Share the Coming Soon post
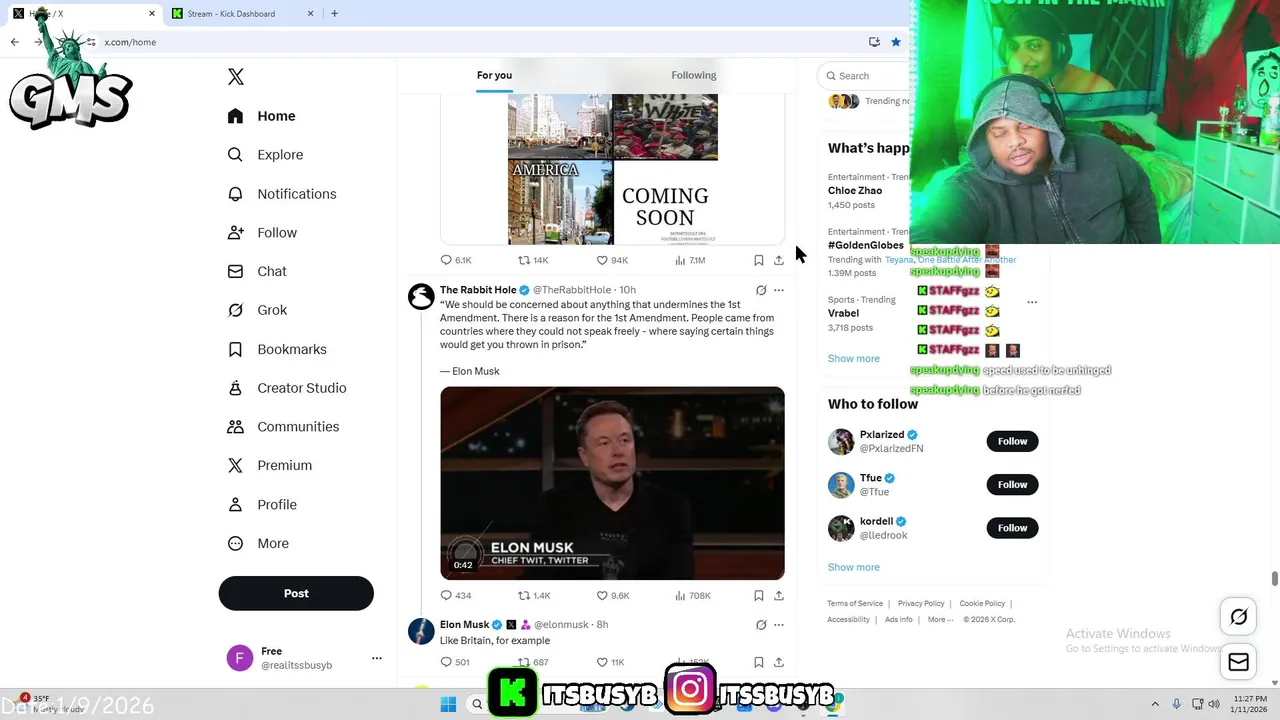The height and width of the screenshot is (720, 1280). pyautogui.click(x=779, y=260)
